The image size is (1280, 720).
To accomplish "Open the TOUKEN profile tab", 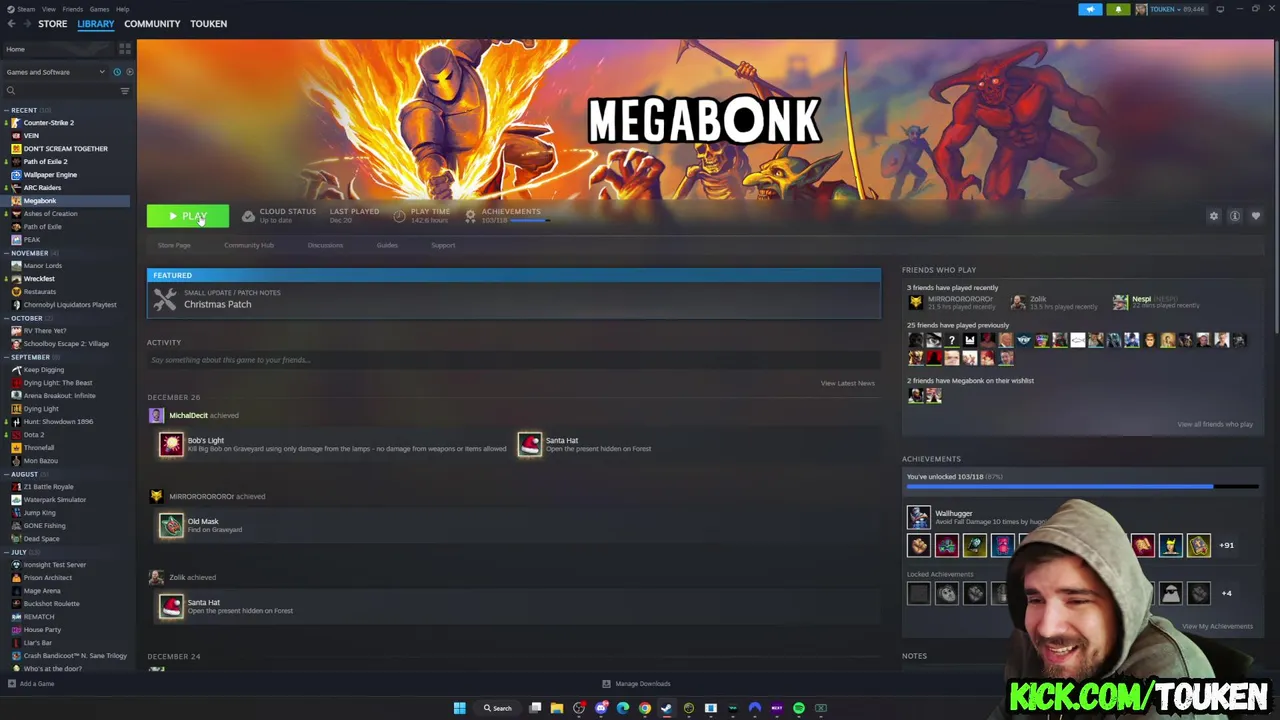I will (x=208, y=24).
